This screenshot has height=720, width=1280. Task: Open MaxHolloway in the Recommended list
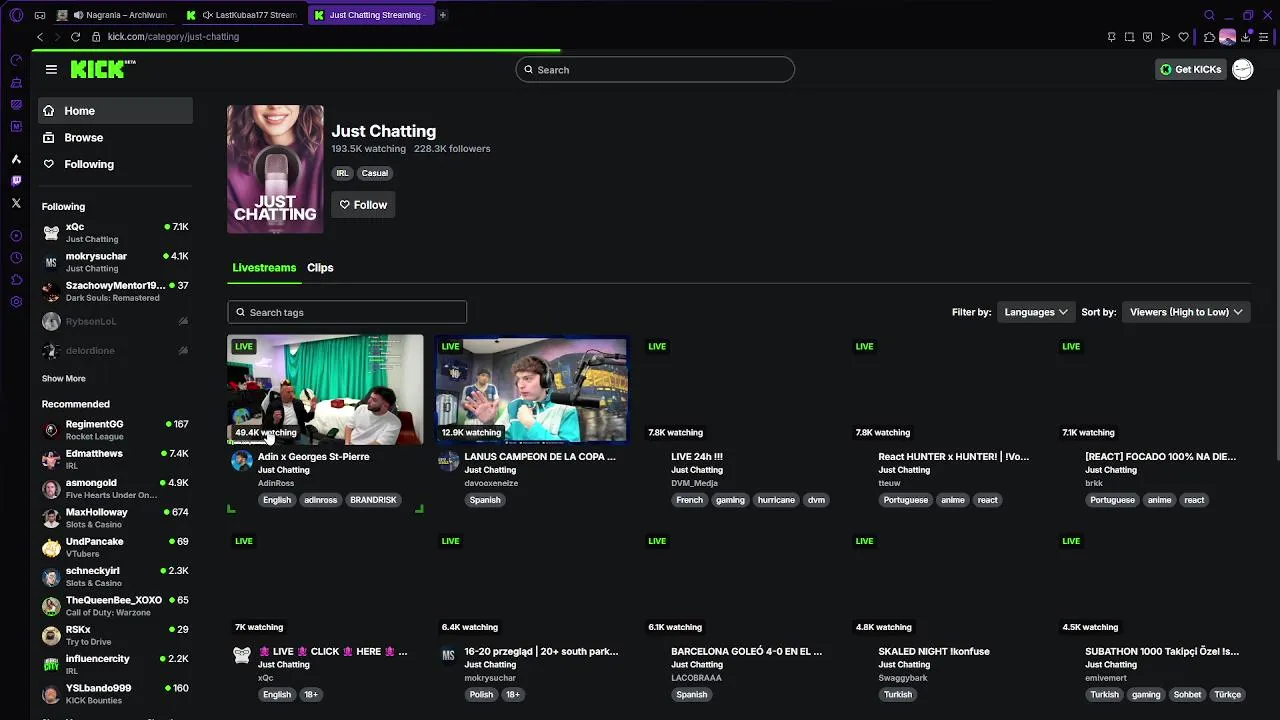click(x=115, y=517)
